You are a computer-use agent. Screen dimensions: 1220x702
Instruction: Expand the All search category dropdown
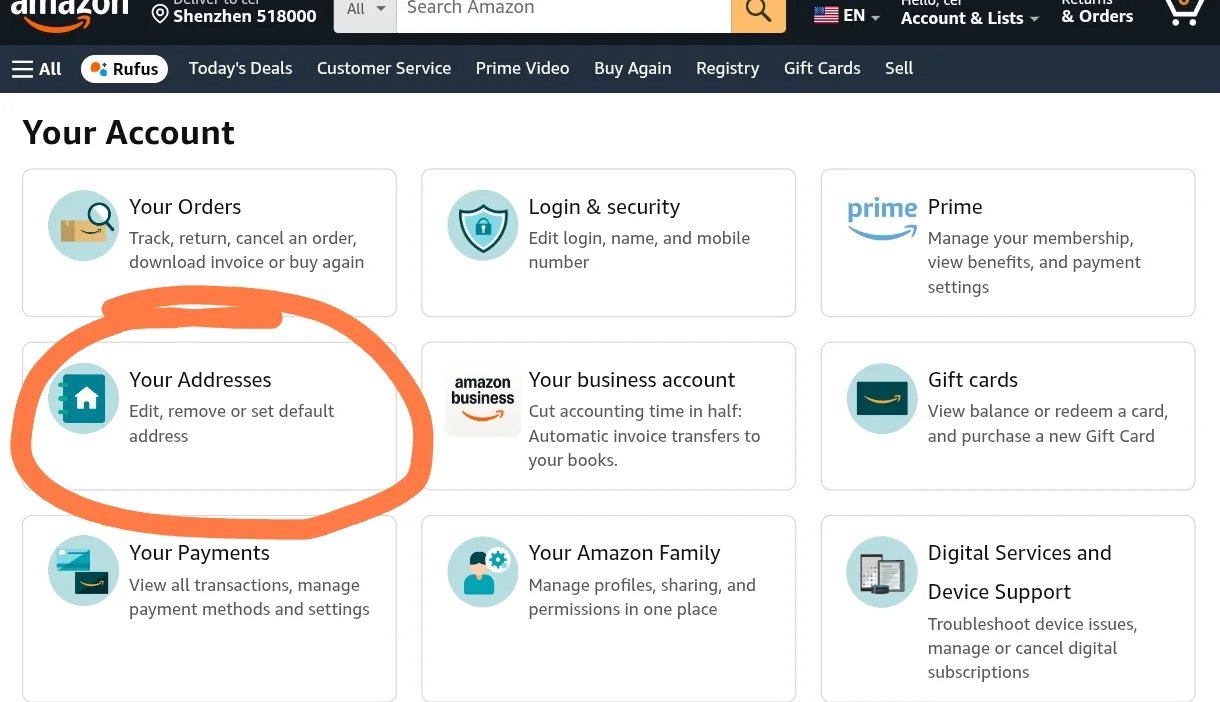(365, 10)
